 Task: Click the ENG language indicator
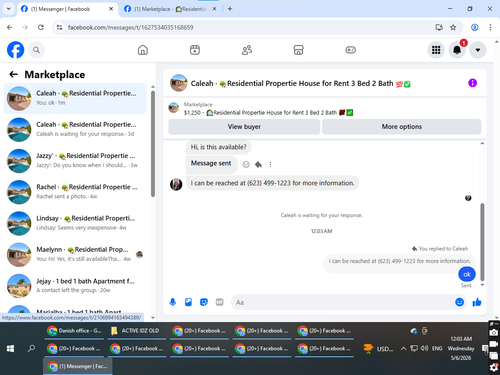click(x=437, y=349)
